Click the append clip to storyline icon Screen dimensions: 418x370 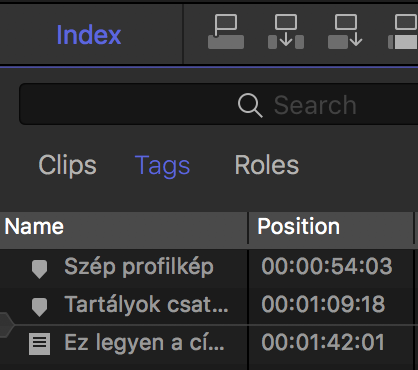tap(345, 32)
